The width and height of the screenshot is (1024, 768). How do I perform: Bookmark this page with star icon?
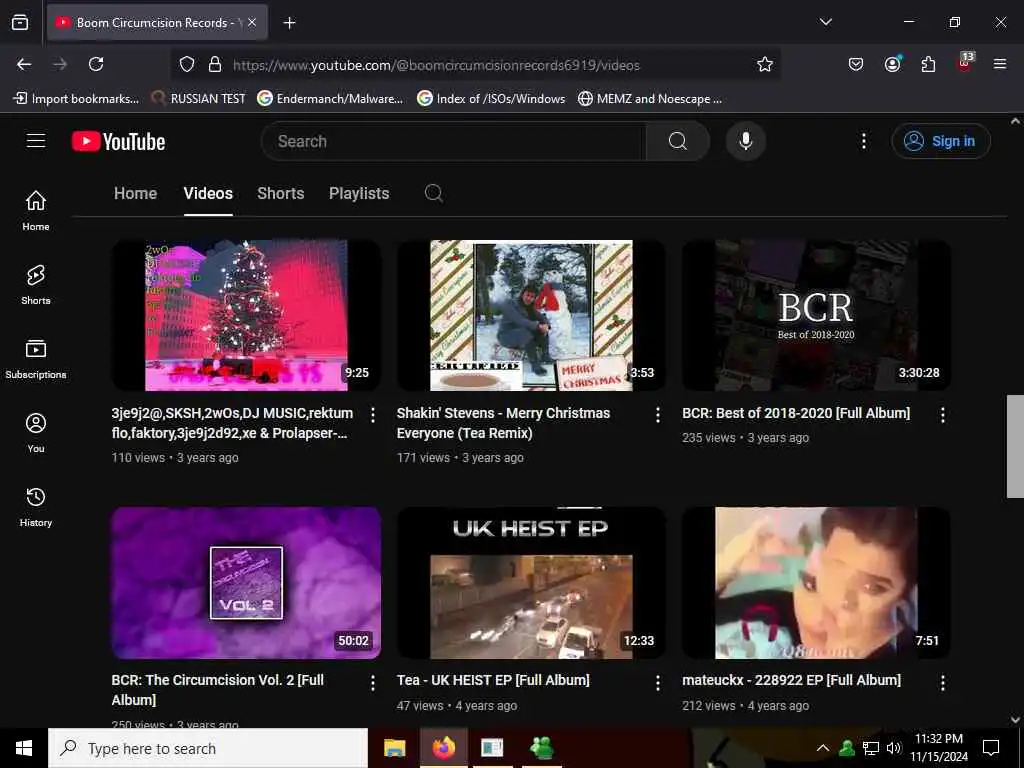765,64
